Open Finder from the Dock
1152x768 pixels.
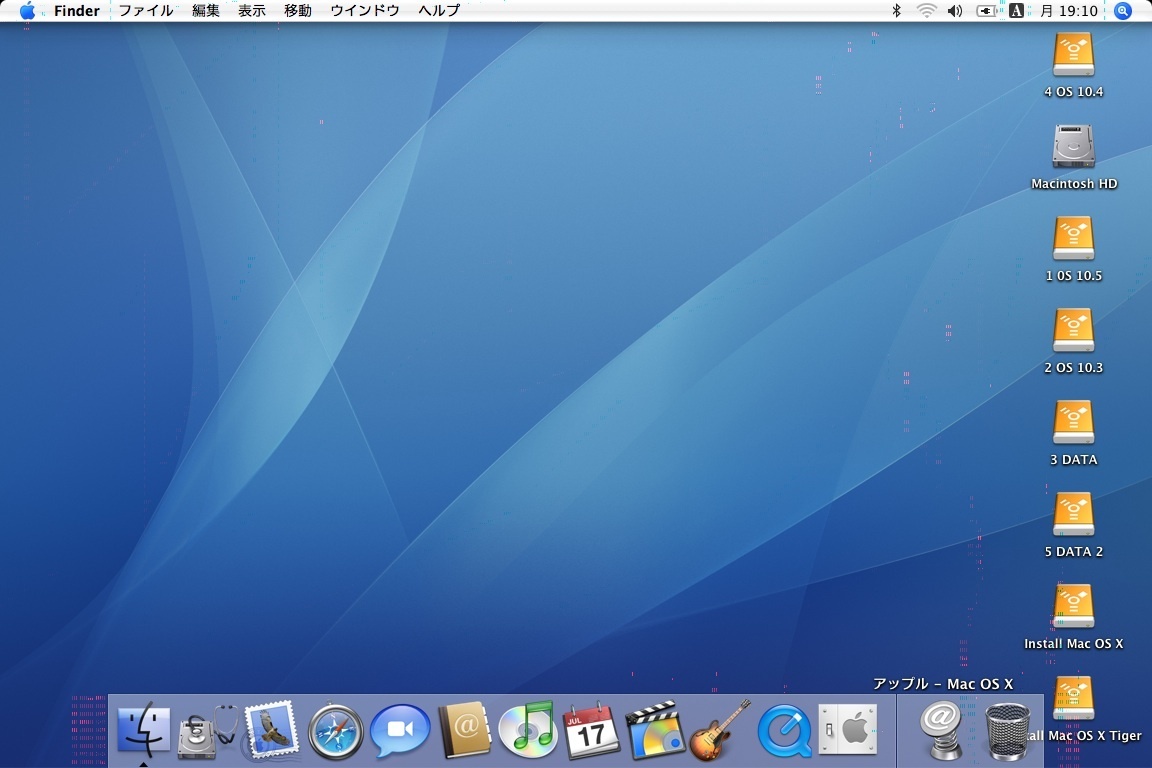144,730
